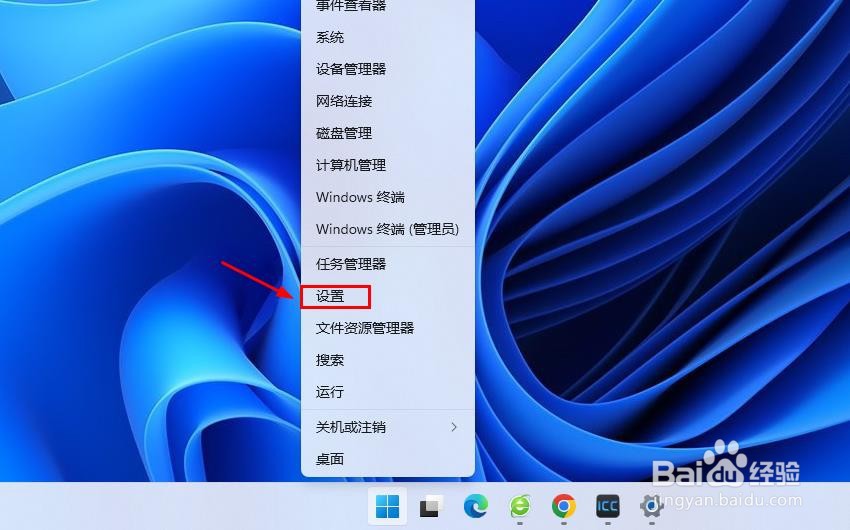
Task: Open Task View from the taskbar
Action: [x=432, y=507]
